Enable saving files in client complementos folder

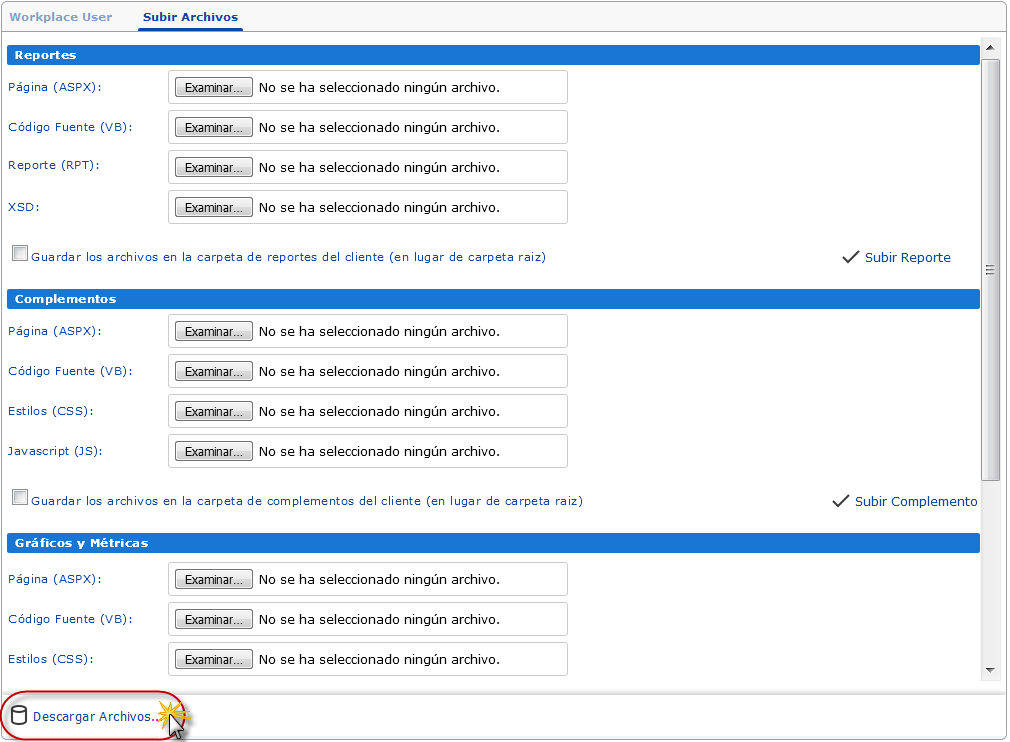pos(20,497)
